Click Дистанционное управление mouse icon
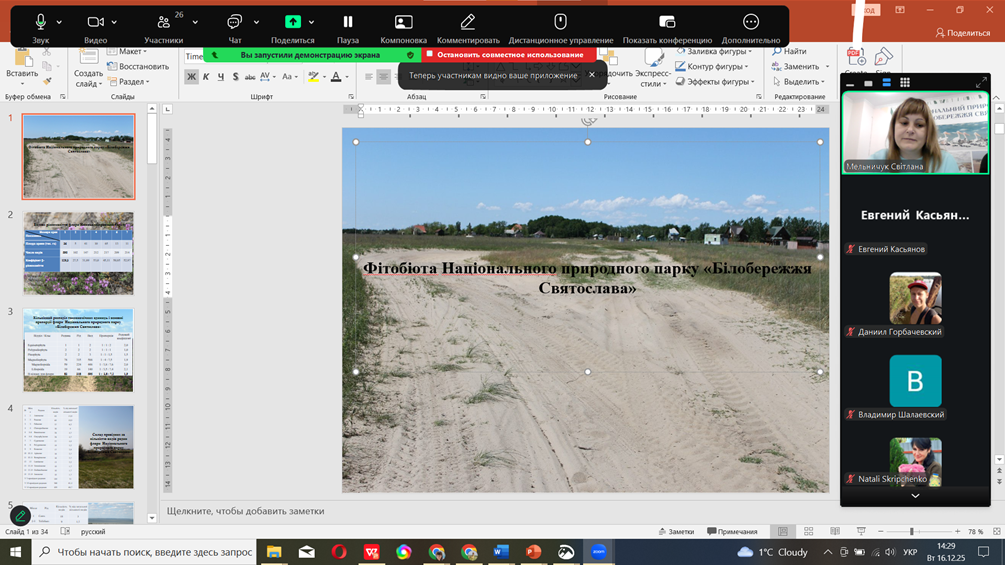Viewport: 1006px width, 565px height. 560,27
